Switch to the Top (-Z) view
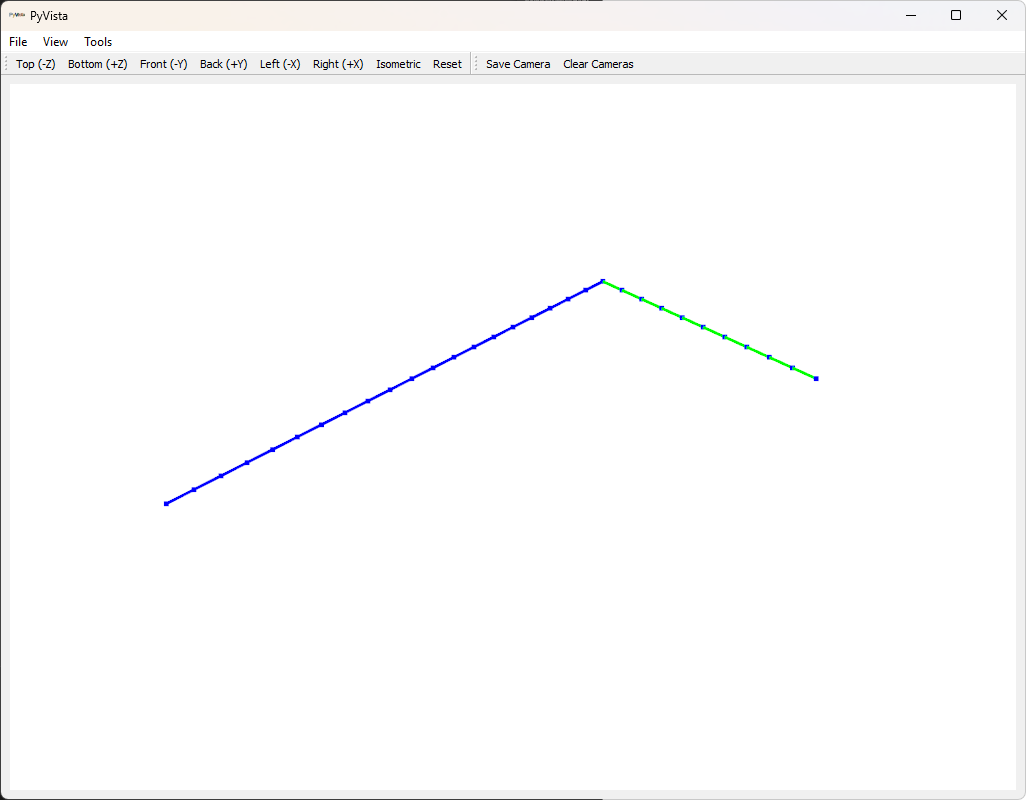Screen dimensions: 1026x800 pyautogui.click(x=35, y=63)
